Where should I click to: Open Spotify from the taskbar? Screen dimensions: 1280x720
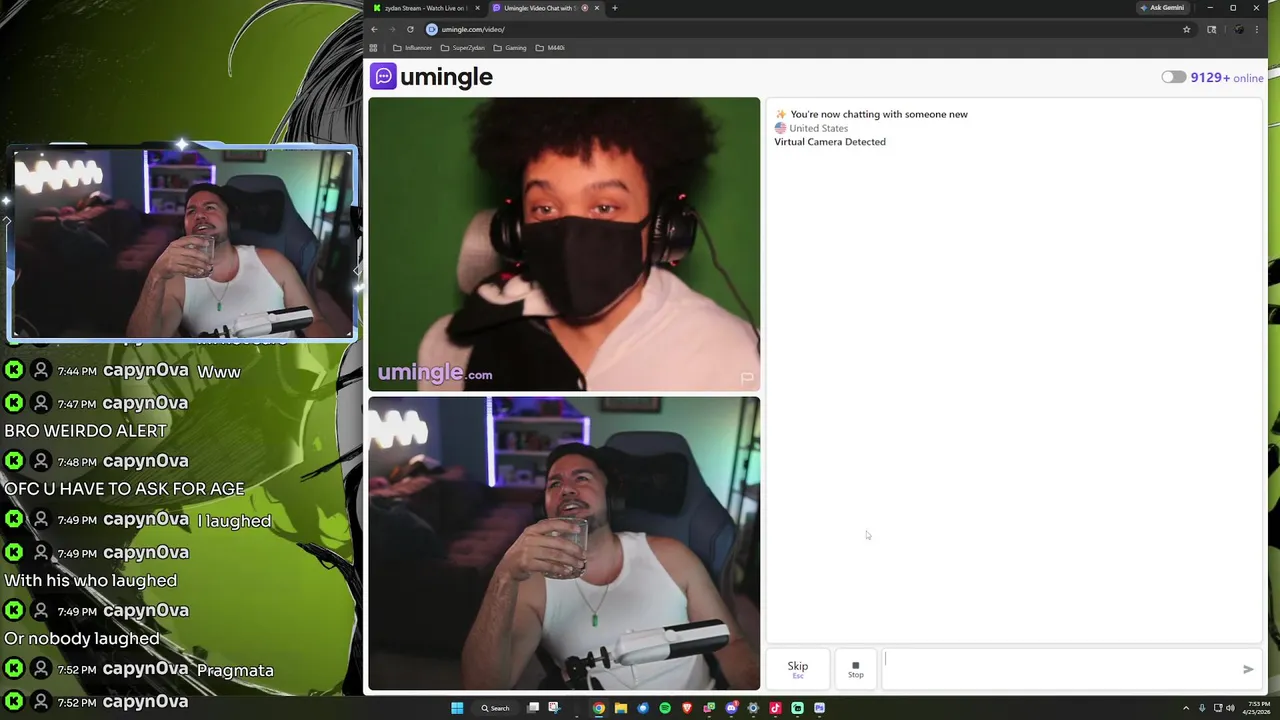point(665,708)
